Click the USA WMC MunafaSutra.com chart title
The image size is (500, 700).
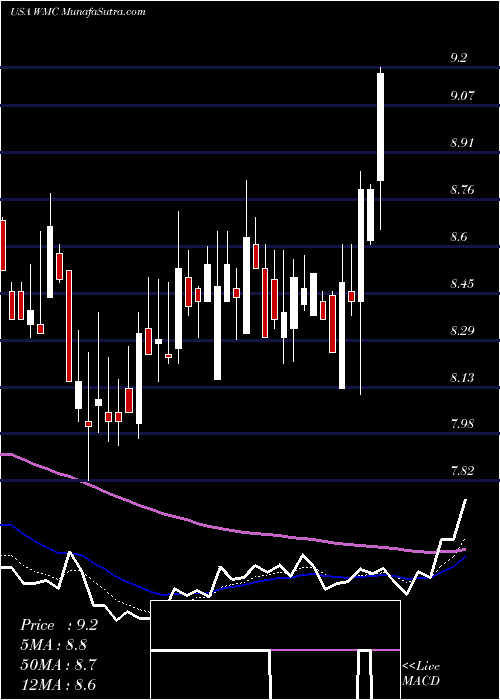(78, 12)
